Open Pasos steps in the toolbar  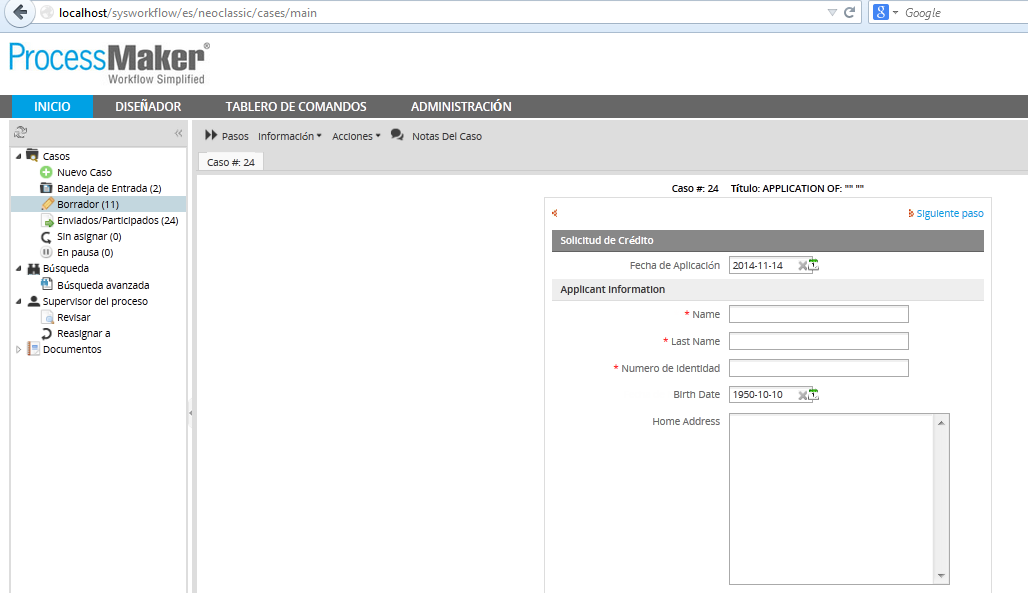226,136
